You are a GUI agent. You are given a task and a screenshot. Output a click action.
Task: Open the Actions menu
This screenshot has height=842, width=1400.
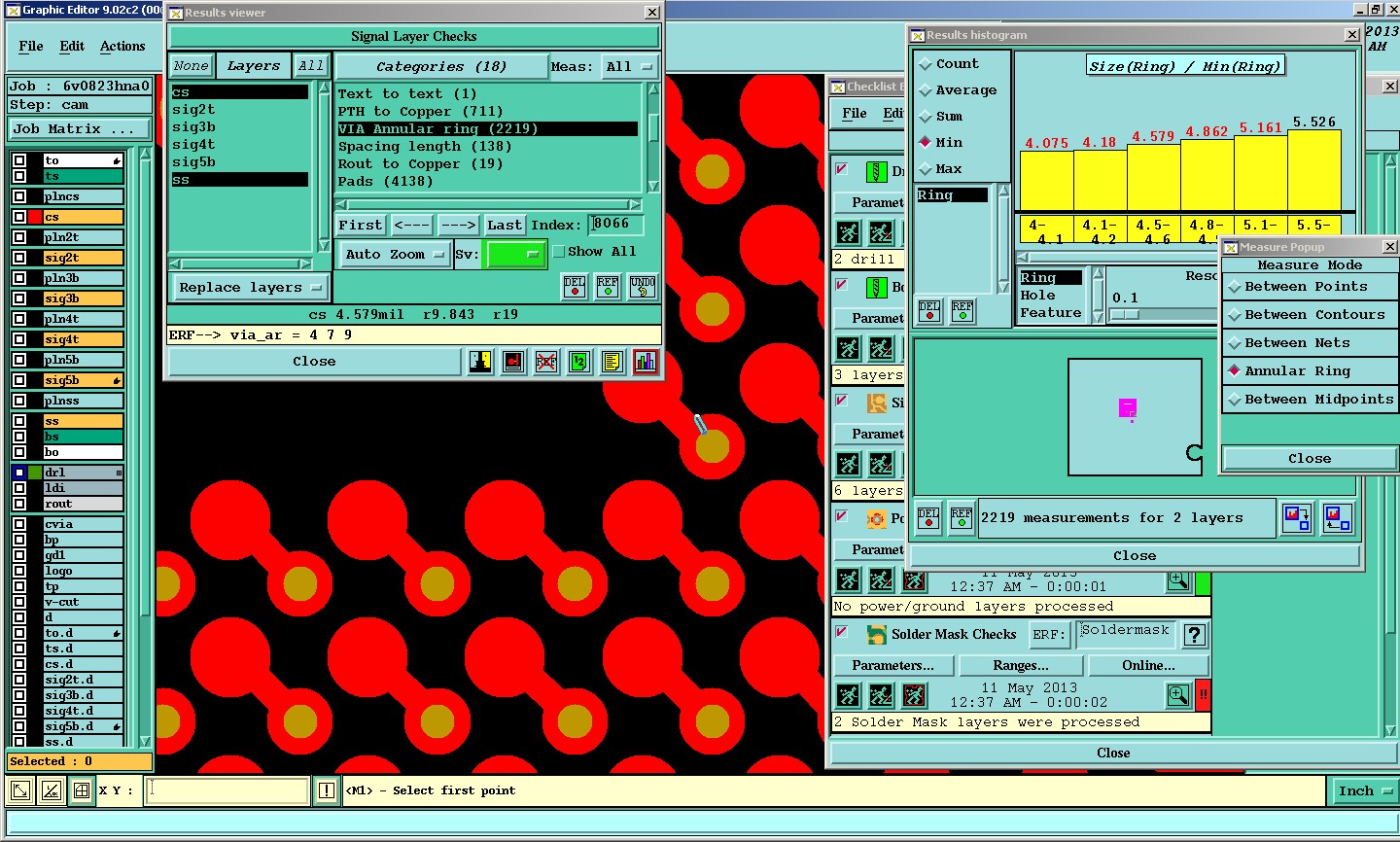click(x=122, y=46)
